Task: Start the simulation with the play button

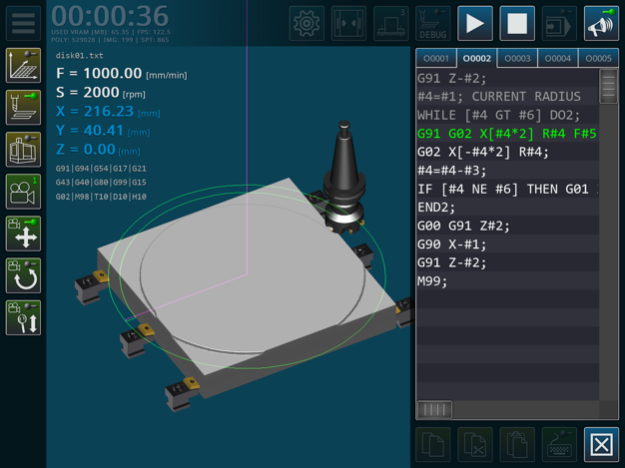Action: [475, 23]
